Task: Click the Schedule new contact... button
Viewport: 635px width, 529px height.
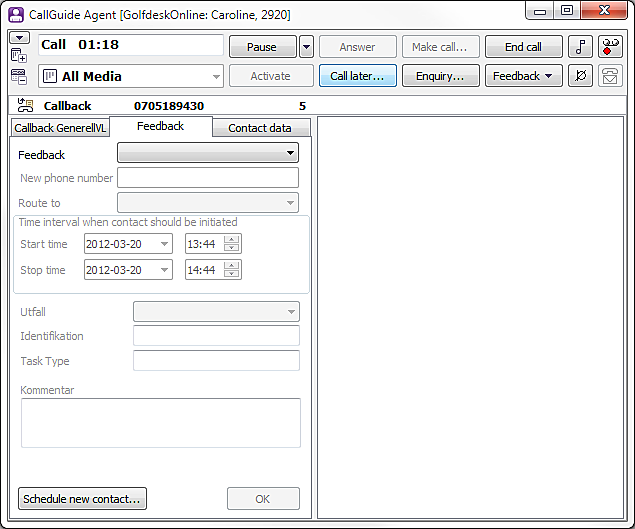Action: pos(83,498)
